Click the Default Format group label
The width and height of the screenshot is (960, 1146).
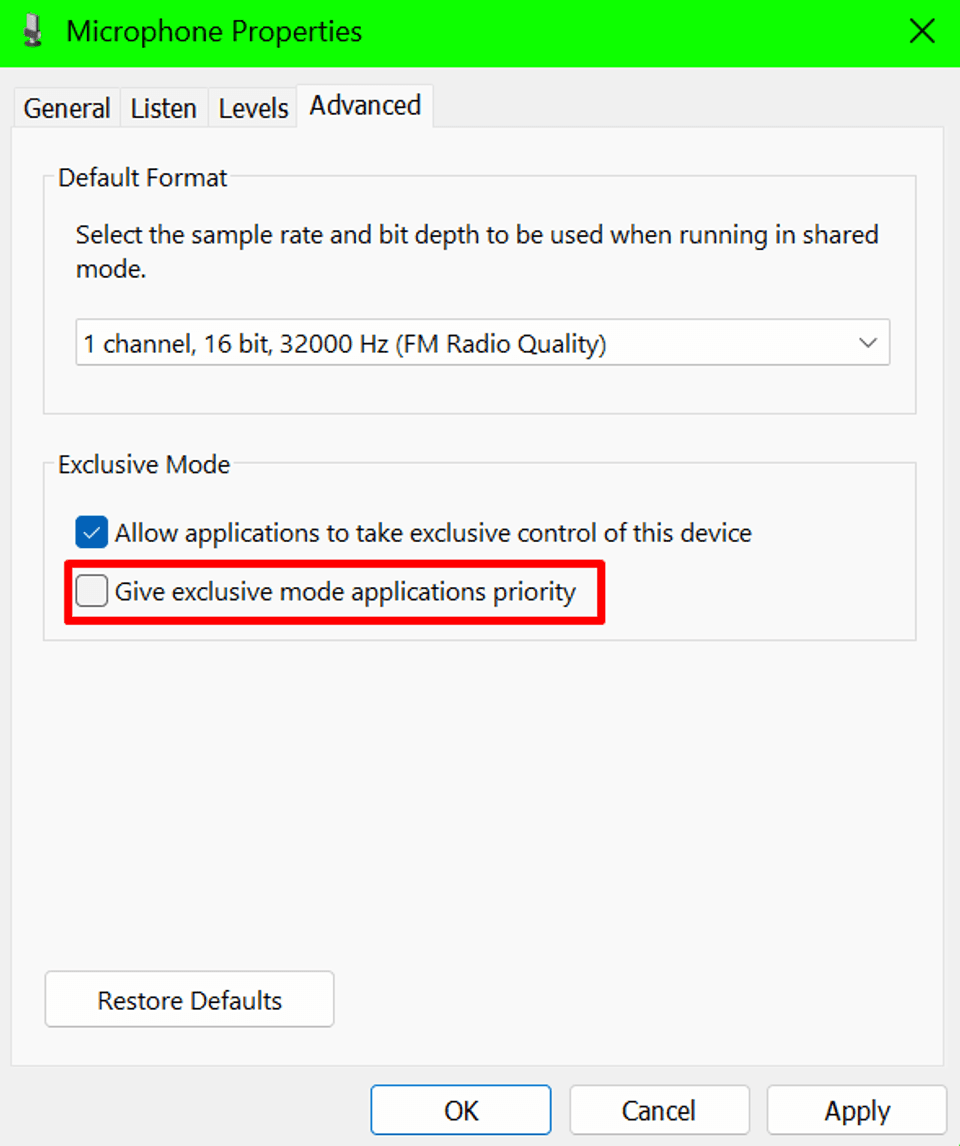tap(143, 178)
